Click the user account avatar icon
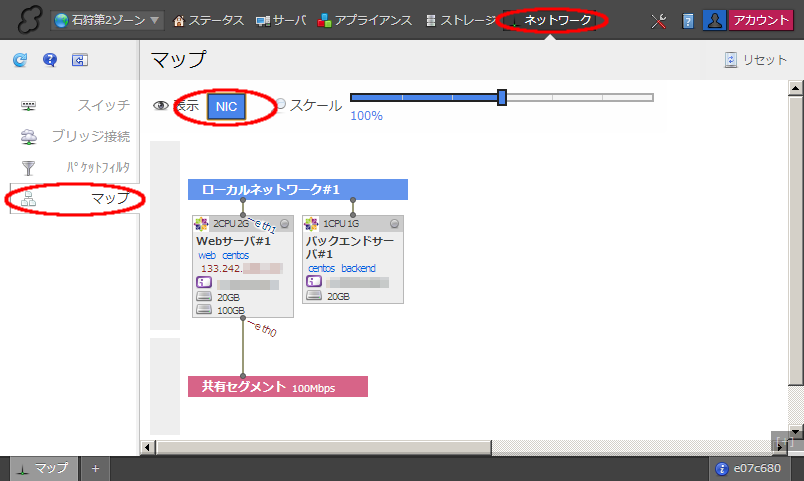 pyautogui.click(x=714, y=20)
